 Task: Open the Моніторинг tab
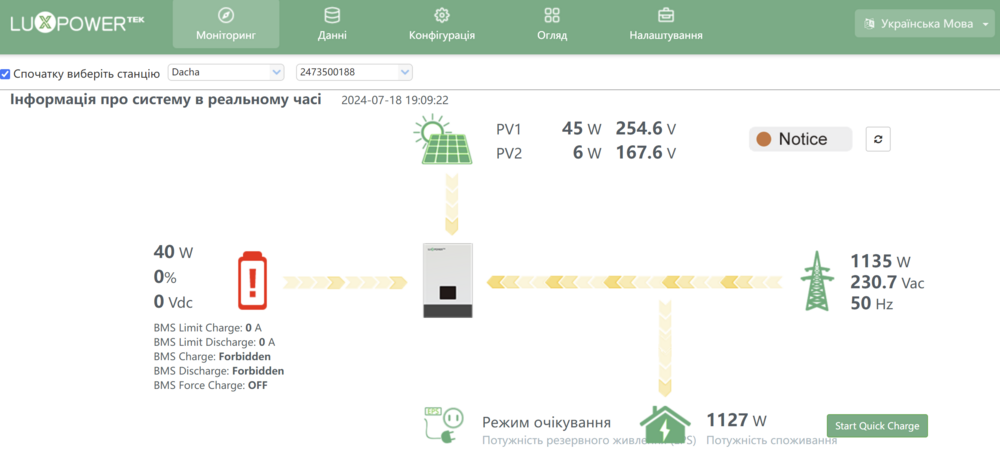[226, 24]
